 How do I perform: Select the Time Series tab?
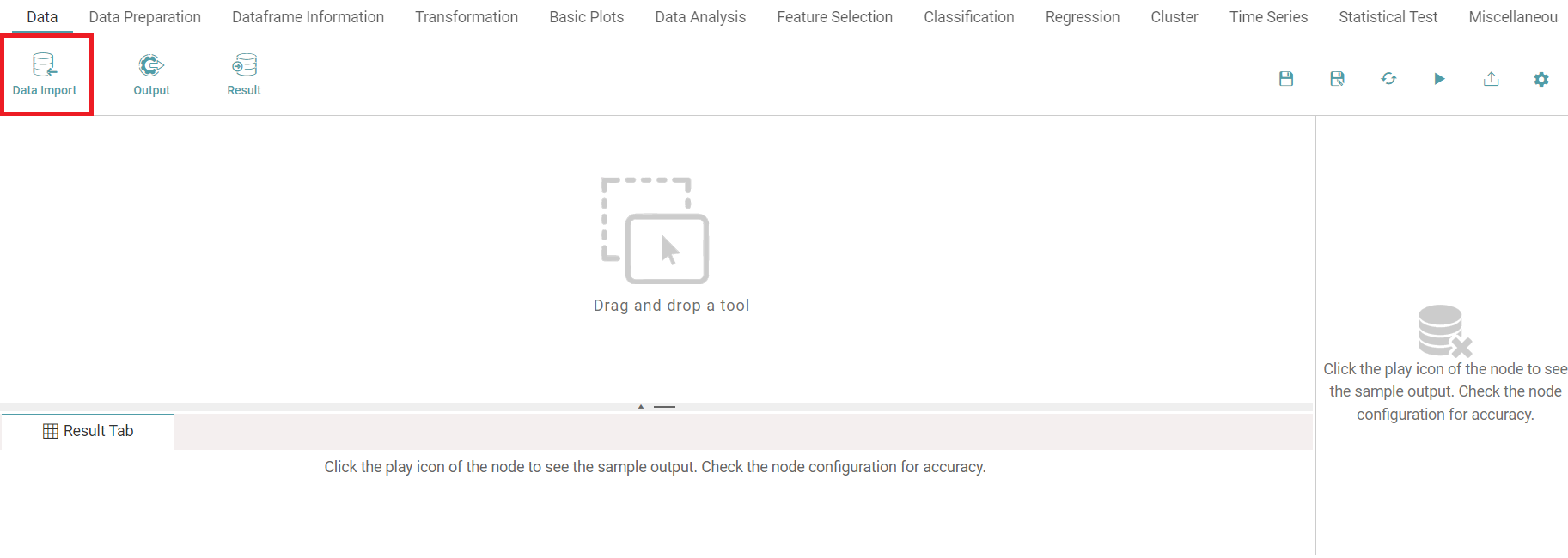1268,17
